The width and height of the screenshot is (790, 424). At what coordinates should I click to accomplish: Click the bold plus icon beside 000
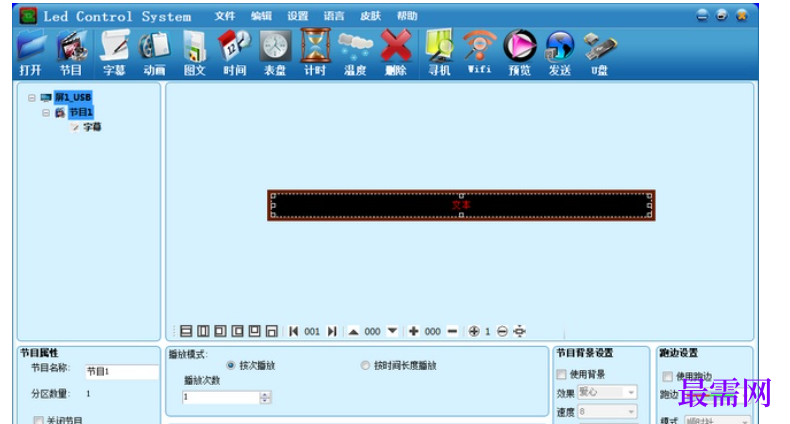[x=414, y=331]
